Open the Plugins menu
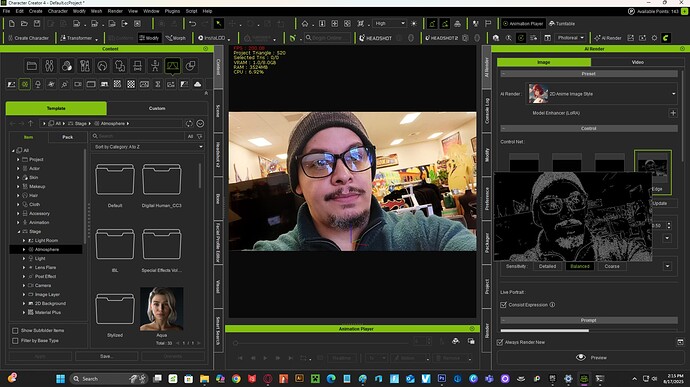Image resolution: width=690 pixels, height=387 pixels. click(172, 11)
